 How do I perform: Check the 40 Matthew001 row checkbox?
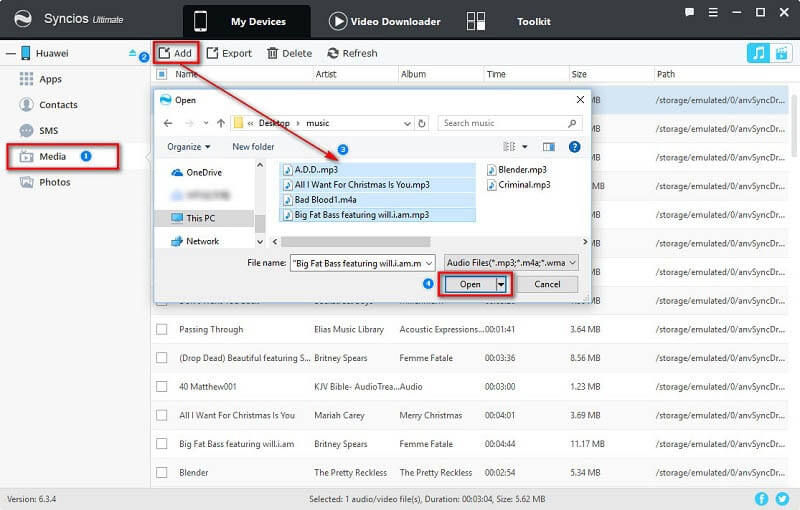pyautogui.click(x=162, y=387)
